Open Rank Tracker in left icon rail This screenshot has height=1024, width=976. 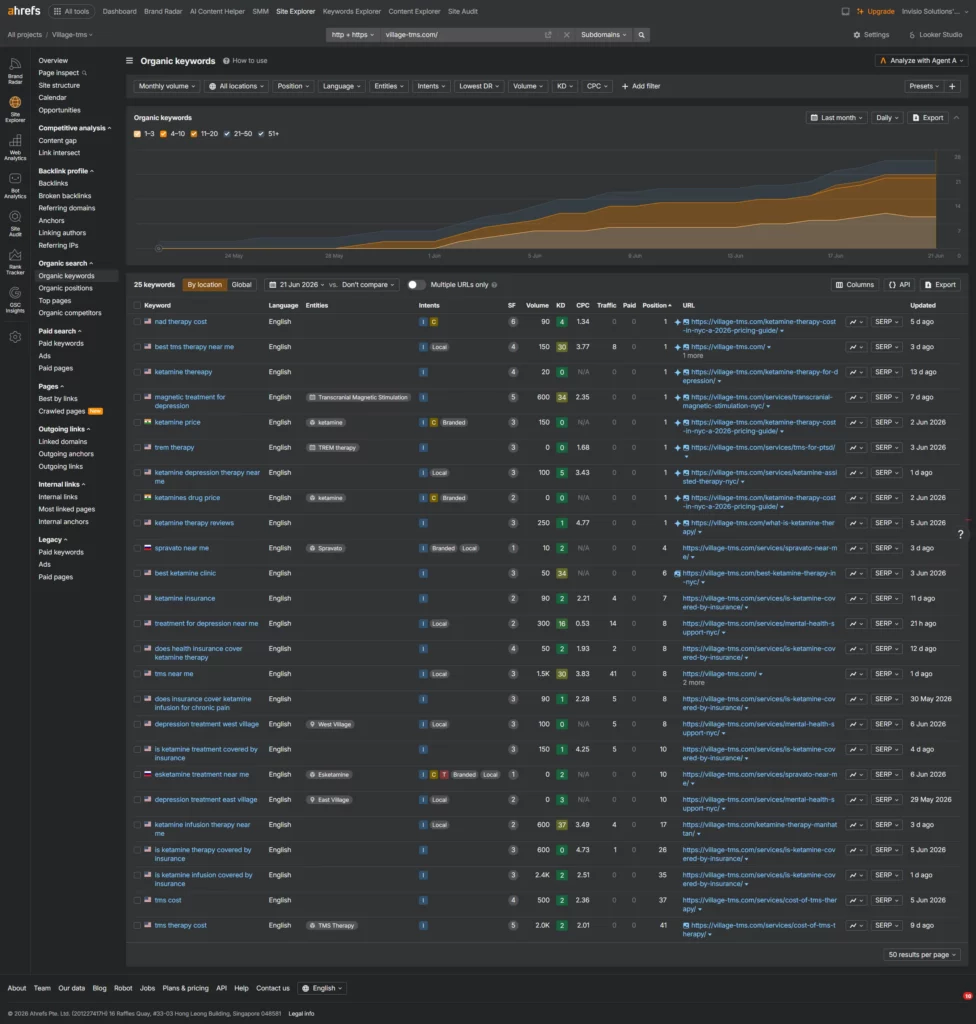(x=15, y=261)
